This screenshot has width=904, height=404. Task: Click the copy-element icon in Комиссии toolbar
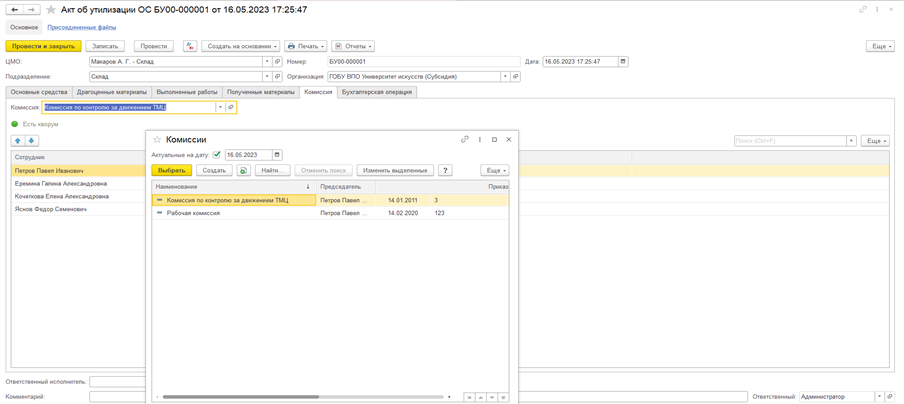244,170
